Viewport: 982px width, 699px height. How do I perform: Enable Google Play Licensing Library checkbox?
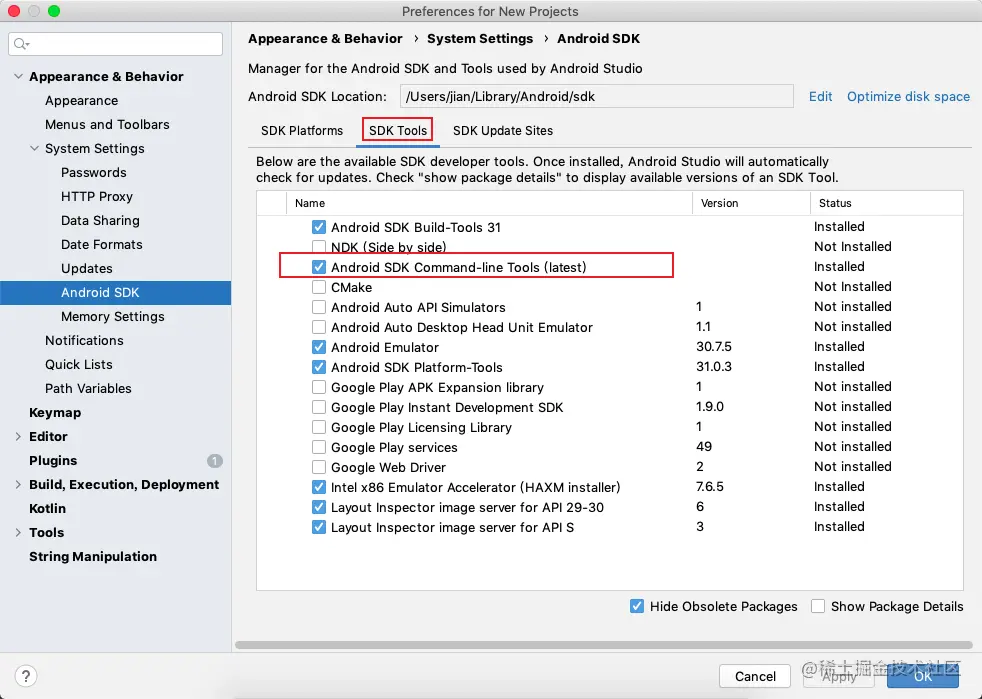pyautogui.click(x=319, y=428)
